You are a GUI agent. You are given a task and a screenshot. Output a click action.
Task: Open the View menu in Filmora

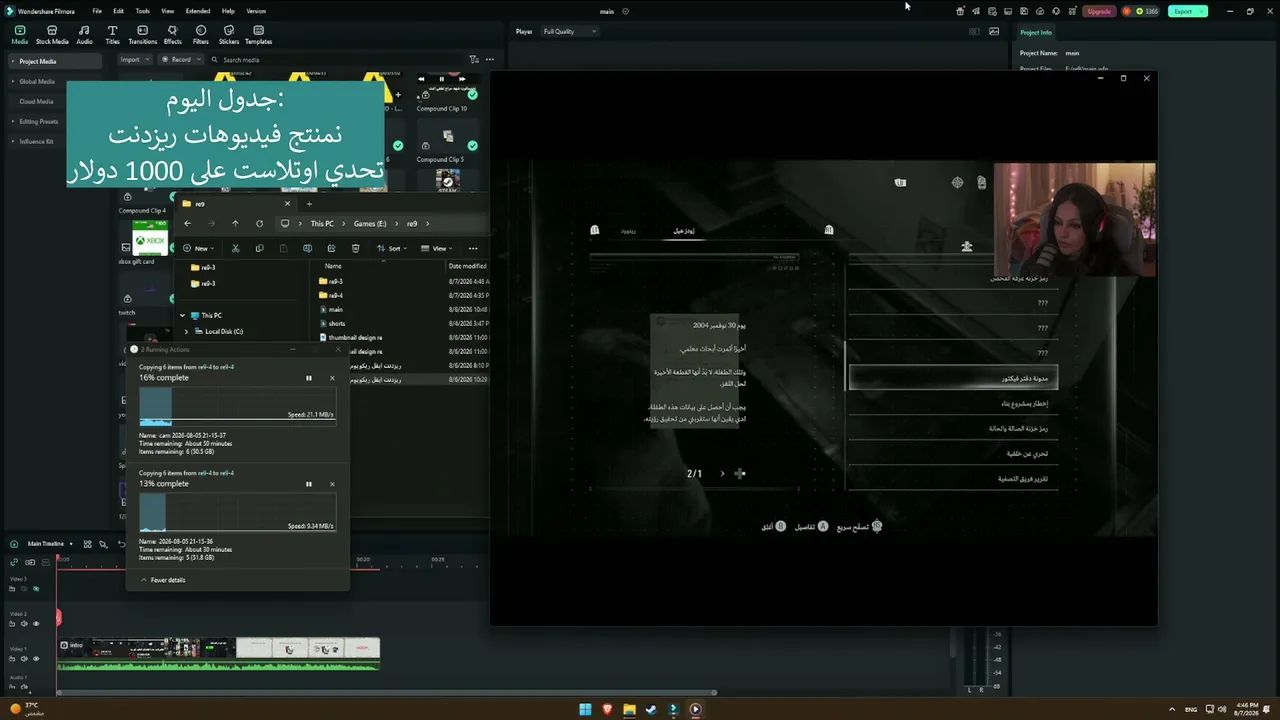pos(168,11)
